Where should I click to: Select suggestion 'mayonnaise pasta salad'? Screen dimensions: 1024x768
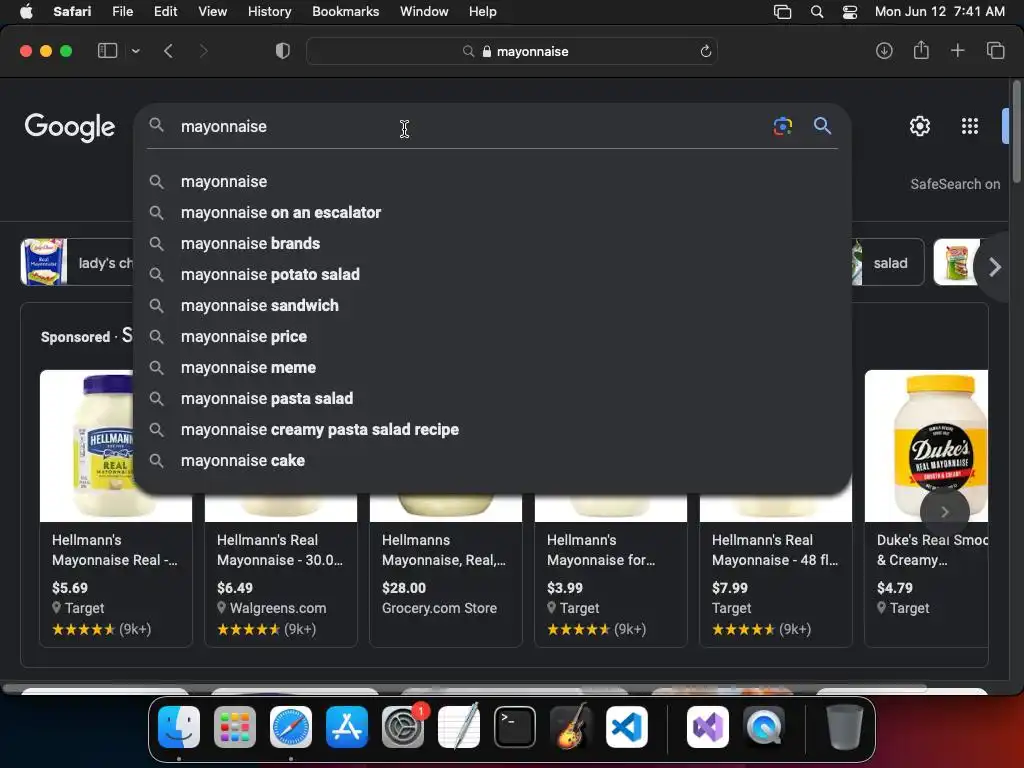[x=492, y=398]
